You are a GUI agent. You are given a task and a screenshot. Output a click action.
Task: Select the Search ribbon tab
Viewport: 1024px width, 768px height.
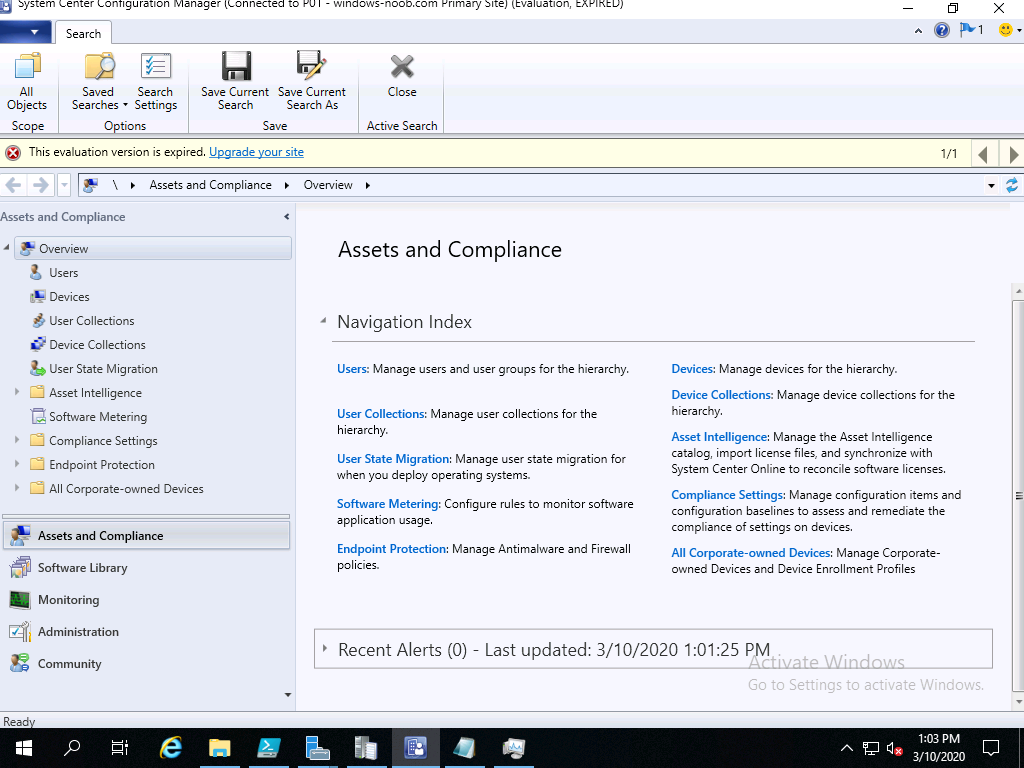83,34
